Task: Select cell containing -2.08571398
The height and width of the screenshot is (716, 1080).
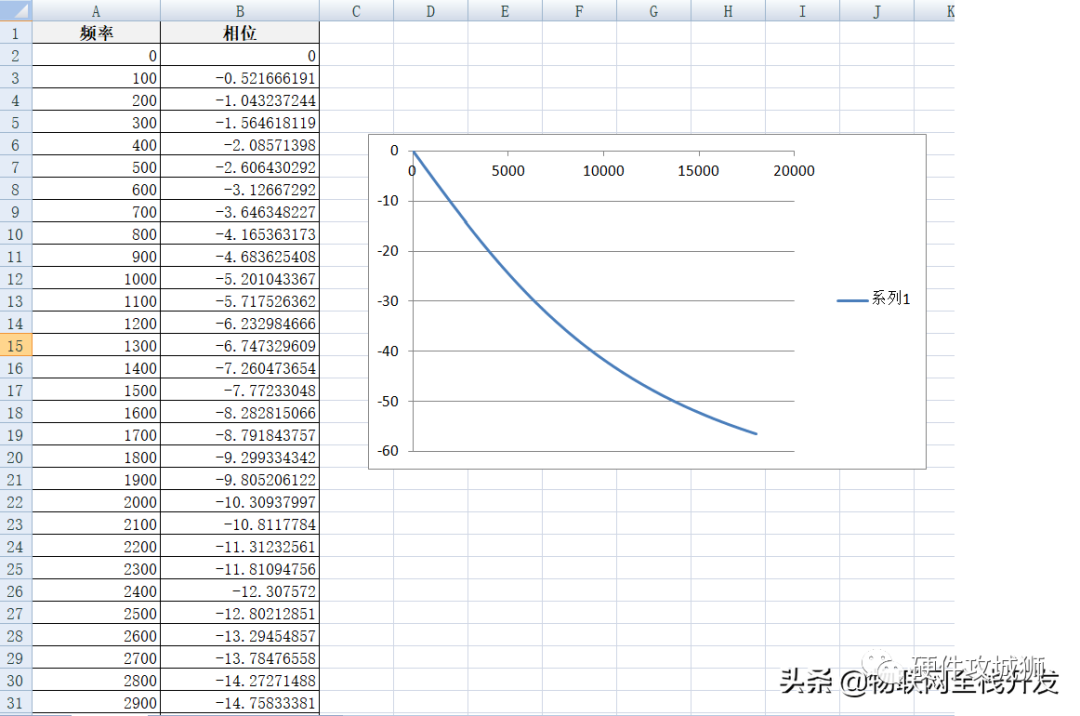Action: coord(240,145)
